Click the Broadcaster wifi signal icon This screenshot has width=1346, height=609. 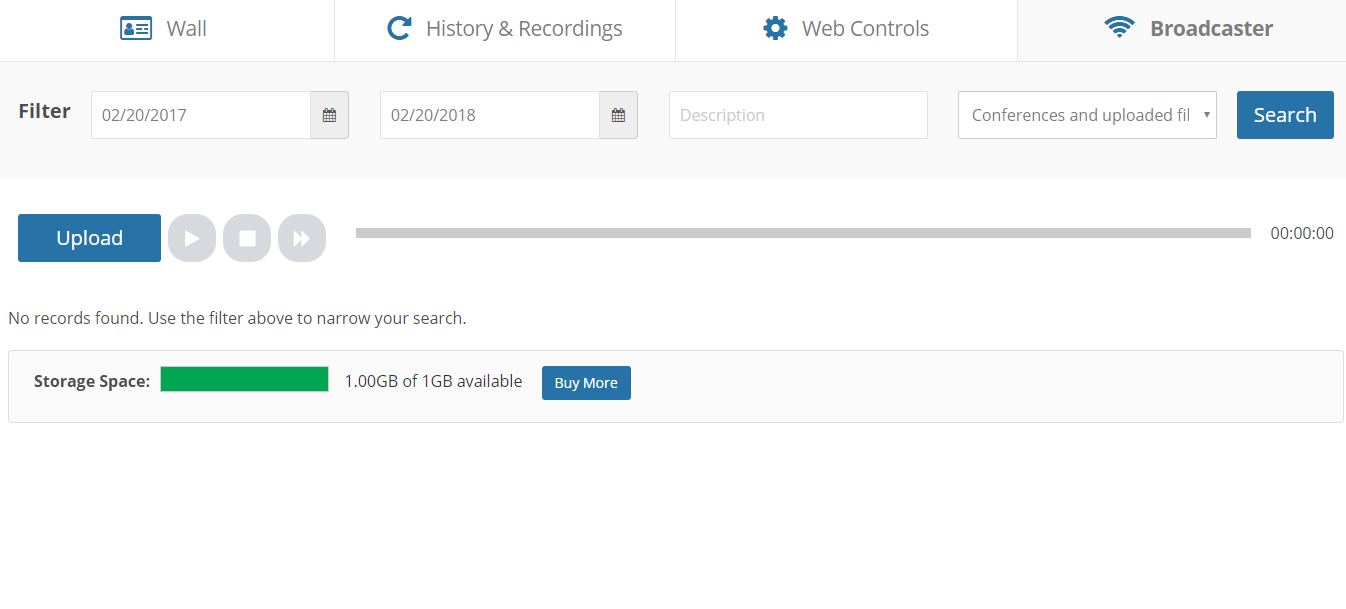1119,28
